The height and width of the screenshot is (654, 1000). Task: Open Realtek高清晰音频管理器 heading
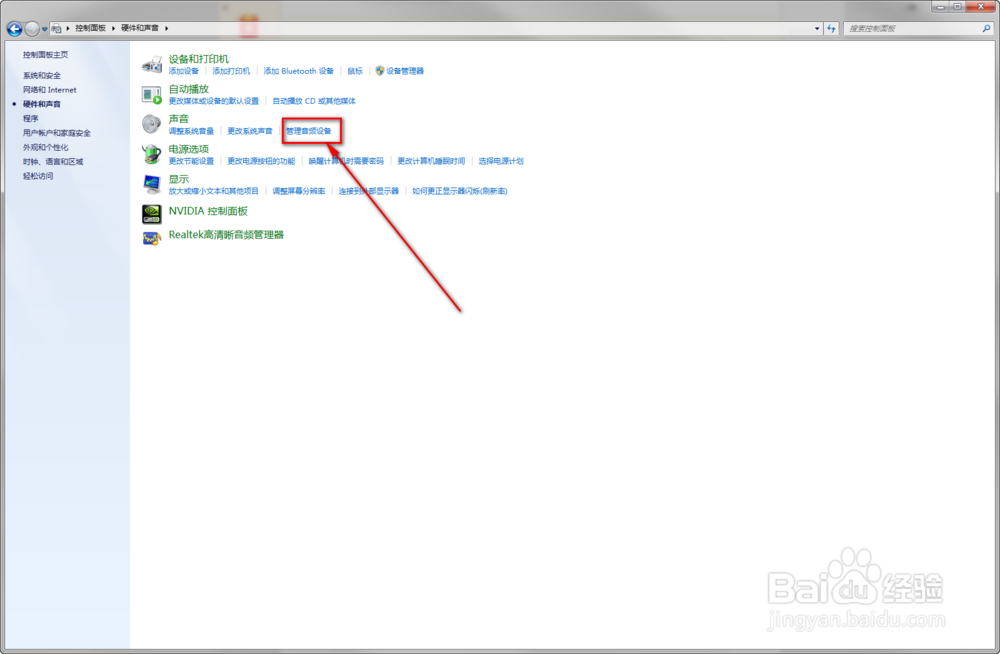(x=226, y=235)
